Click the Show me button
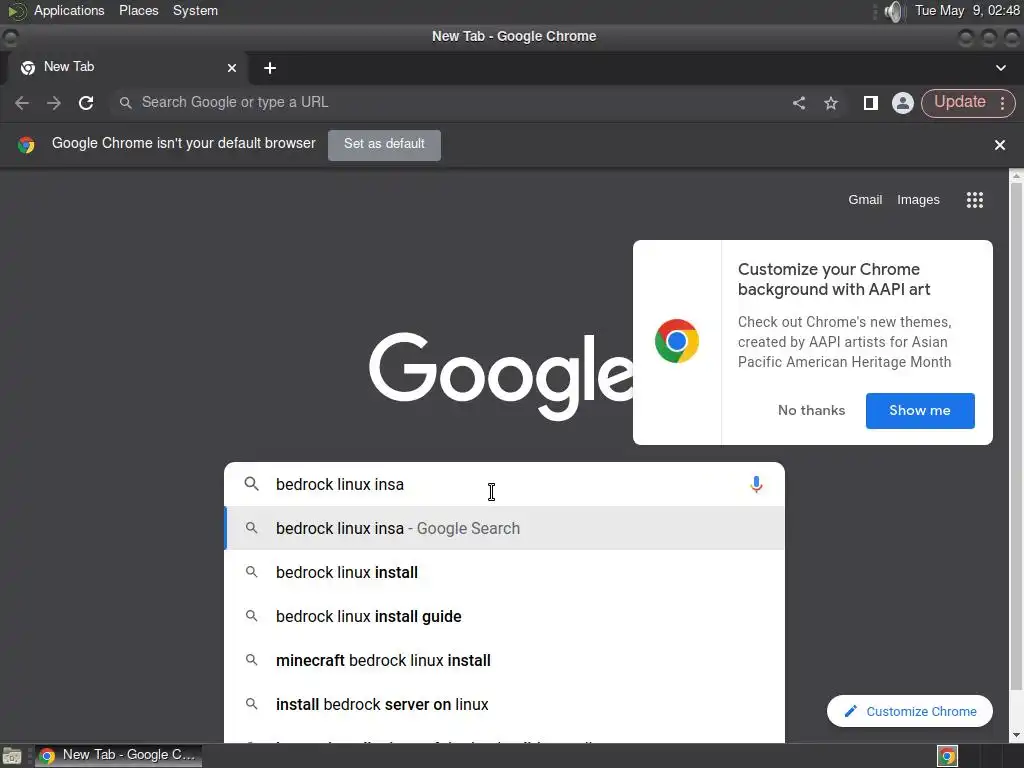This screenshot has height=768, width=1024. pyautogui.click(x=920, y=411)
